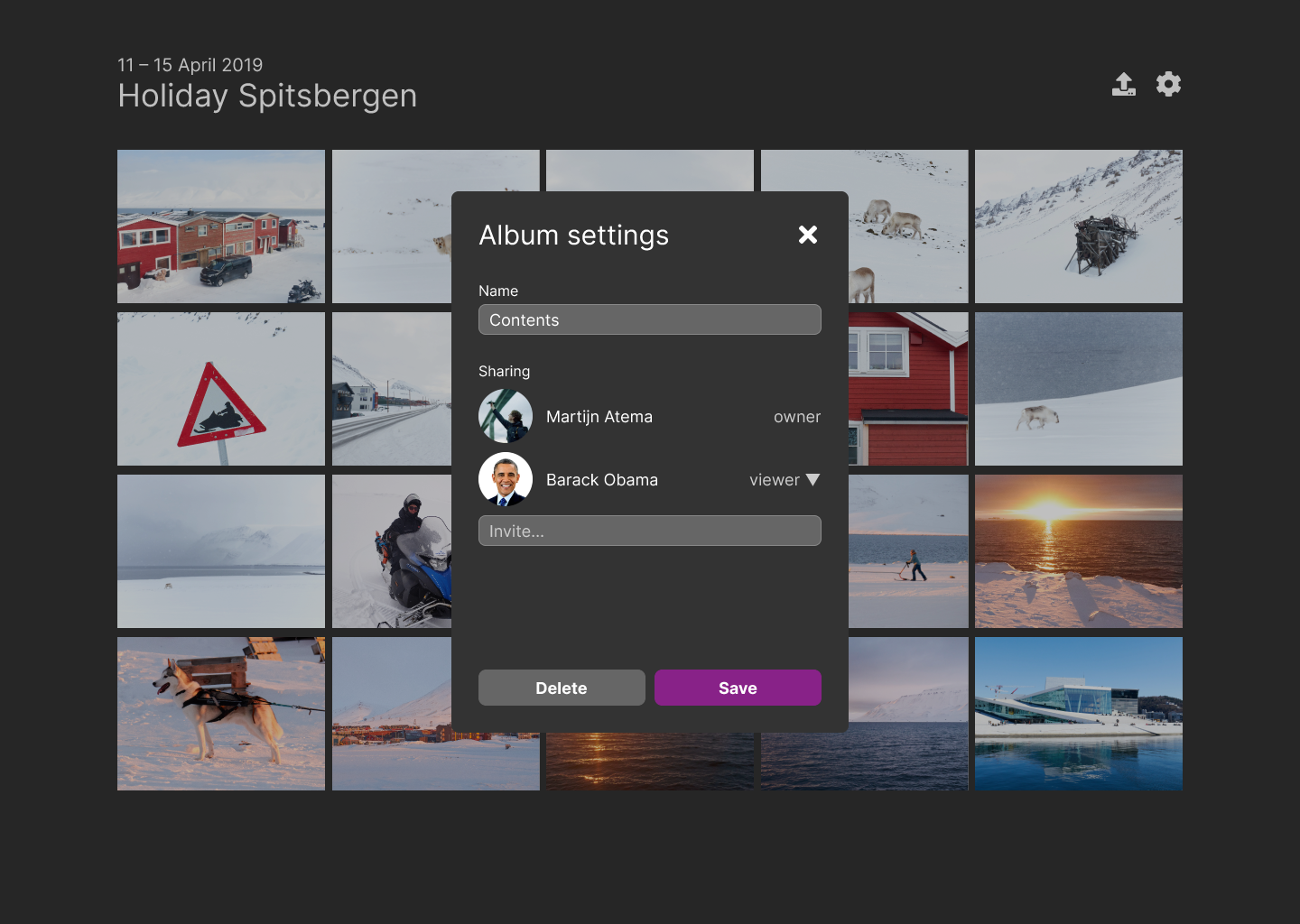Click the date range 11 – 15 April 2019

tap(190, 65)
